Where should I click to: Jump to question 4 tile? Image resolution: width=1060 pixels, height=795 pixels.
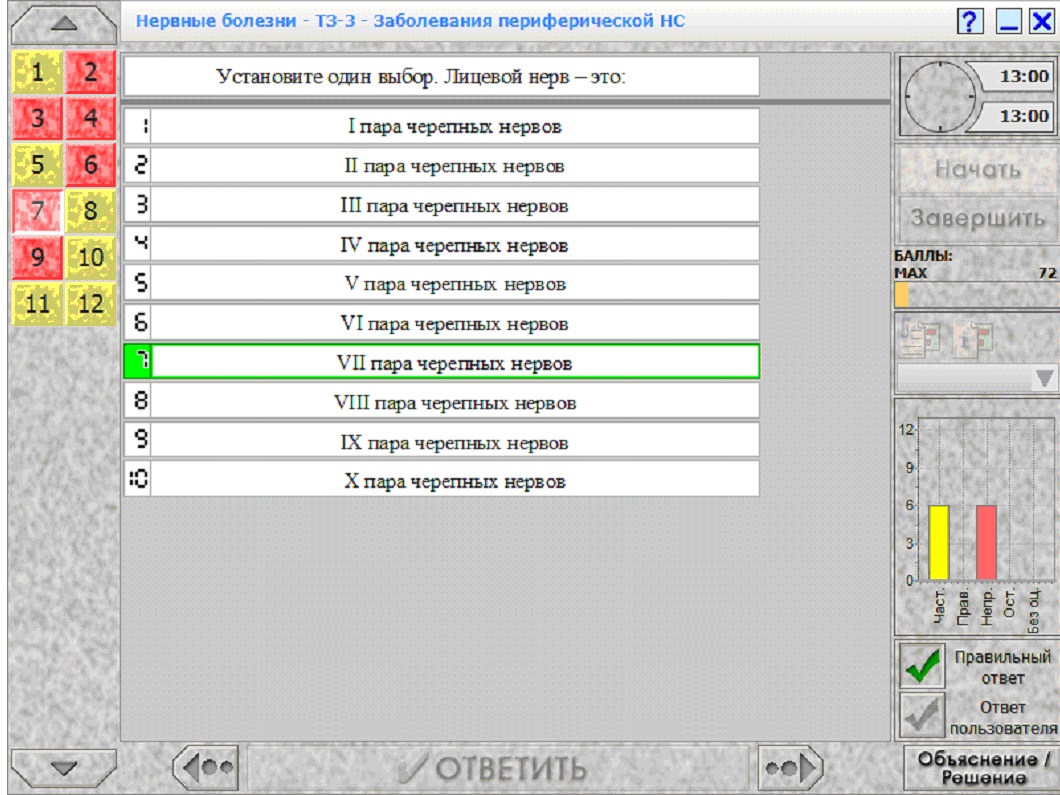coord(91,118)
